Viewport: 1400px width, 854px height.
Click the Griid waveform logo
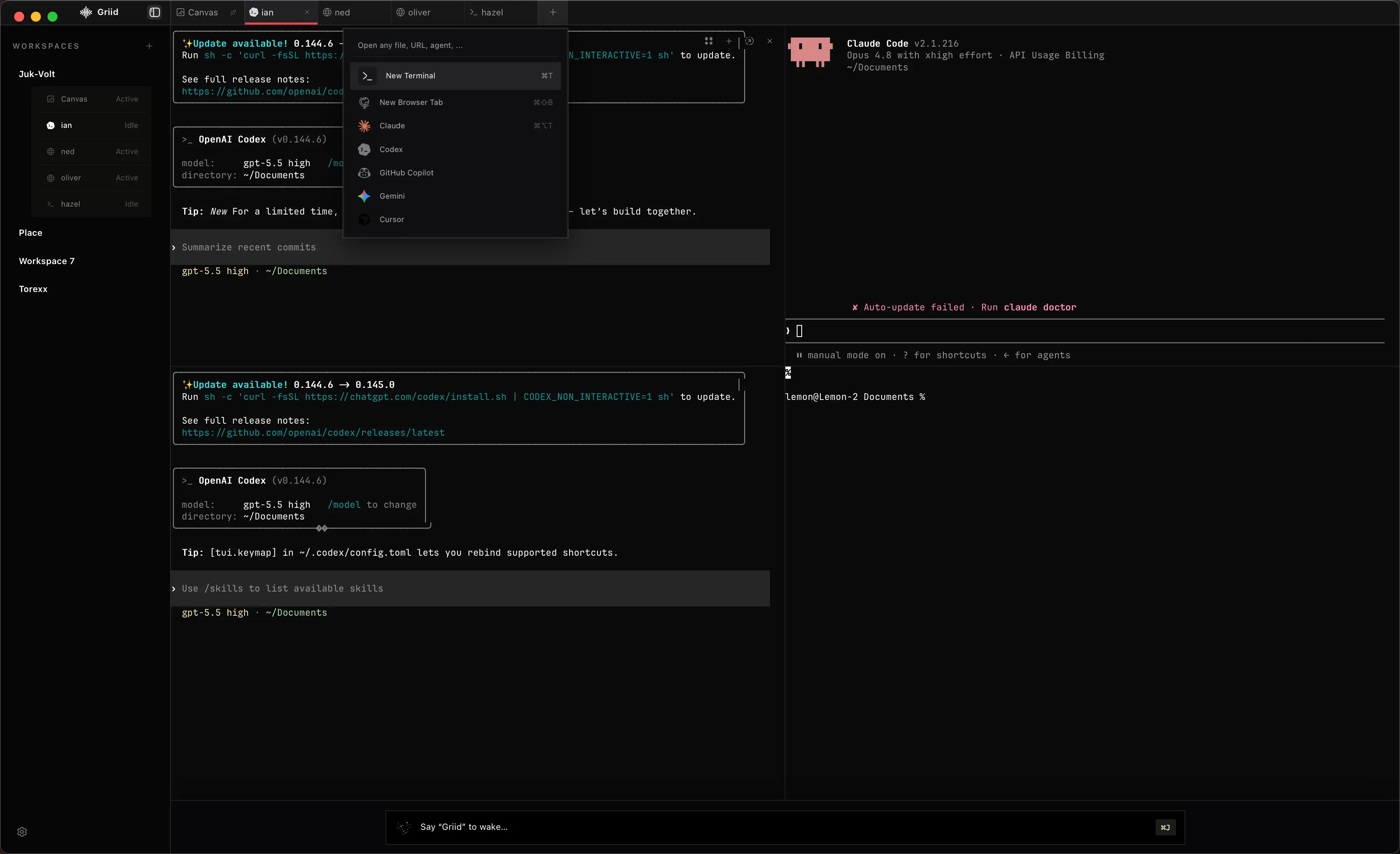tap(86, 12)
